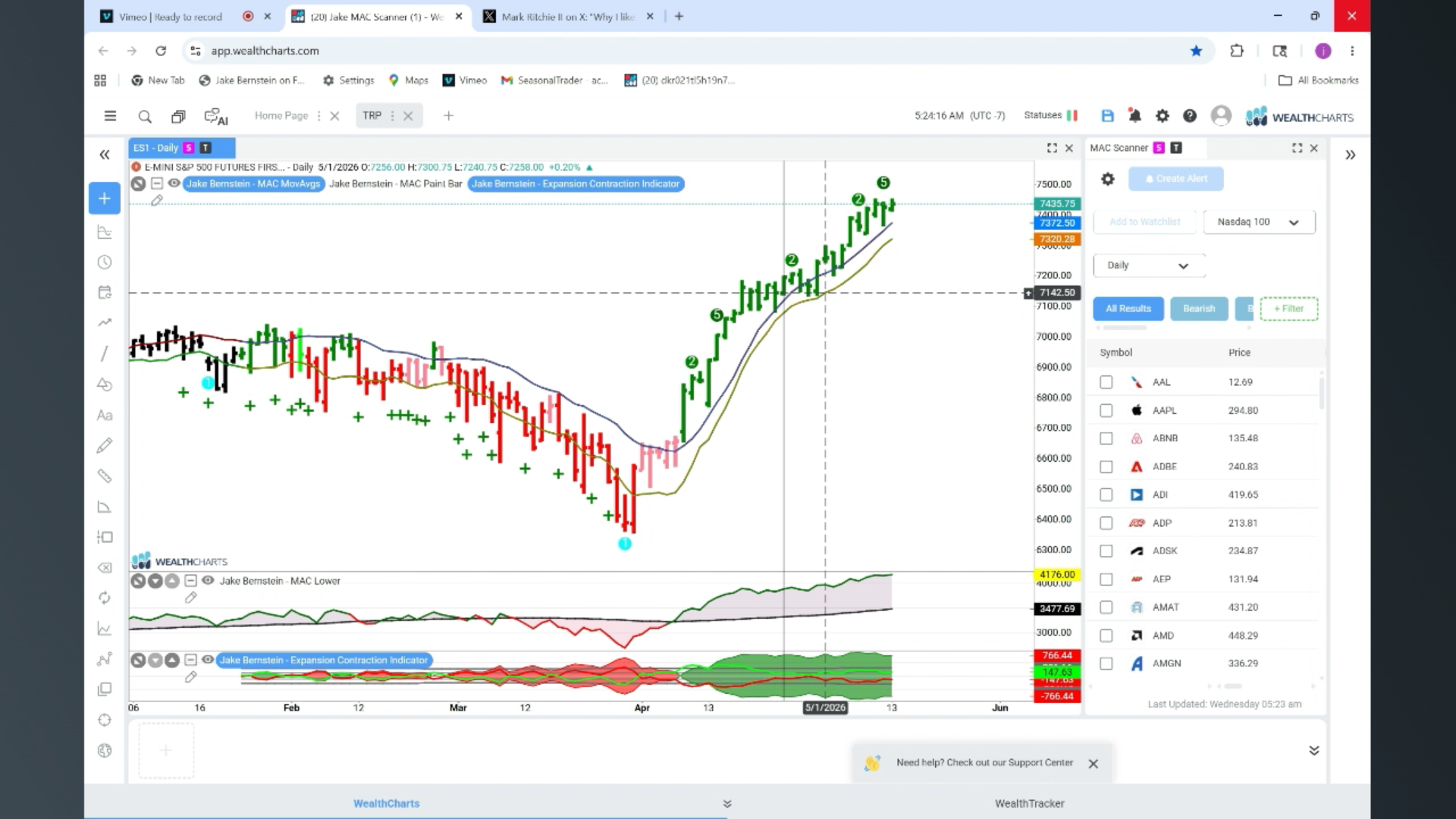Open the alerts bell icon

pos(1134,116)
